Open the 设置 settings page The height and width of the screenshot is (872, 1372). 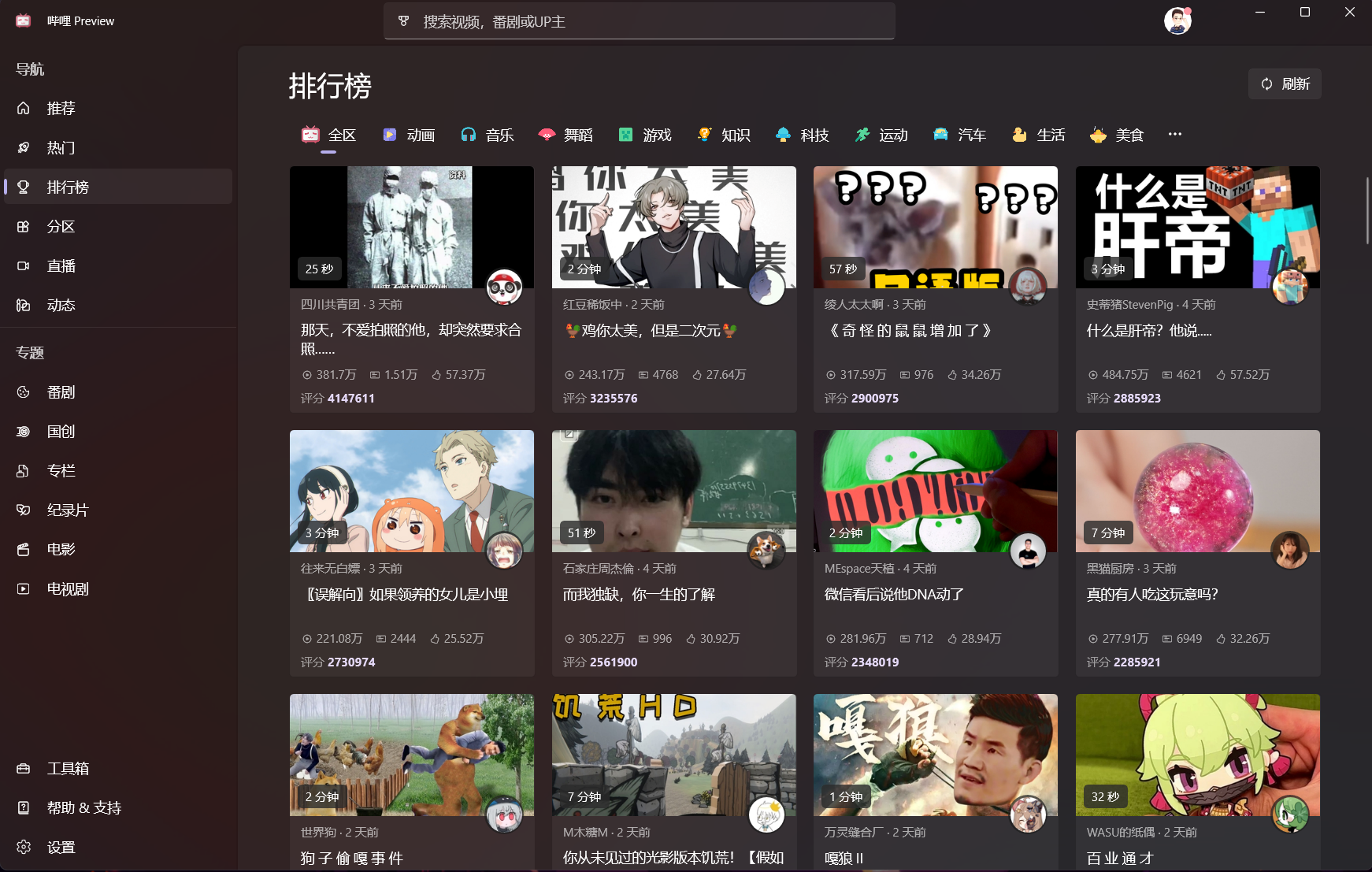coord(61,847)
